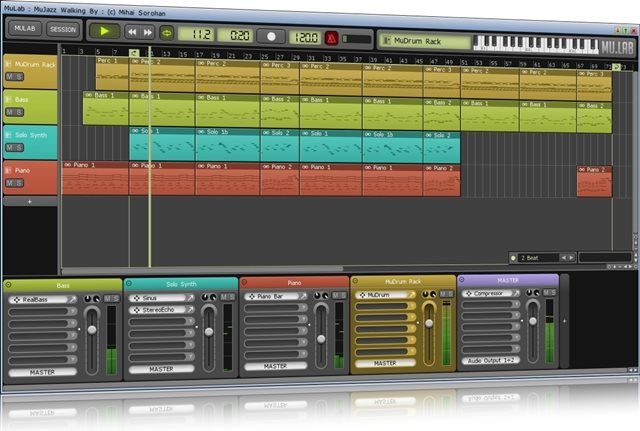640x431 pixels.
Task: Click the on-screen piano keyboard
Action: (536, 44)
